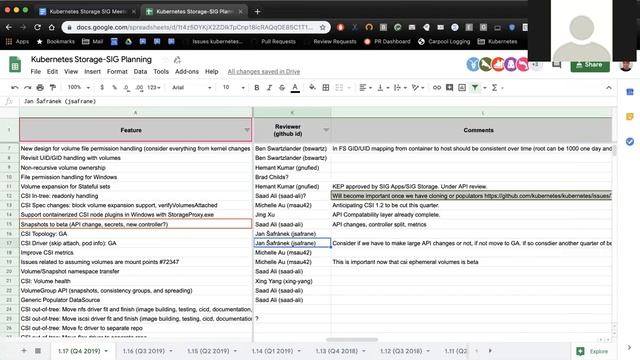Open the font size dropdown
Viewport: 640px width, 360px height.
coord(233,87)
